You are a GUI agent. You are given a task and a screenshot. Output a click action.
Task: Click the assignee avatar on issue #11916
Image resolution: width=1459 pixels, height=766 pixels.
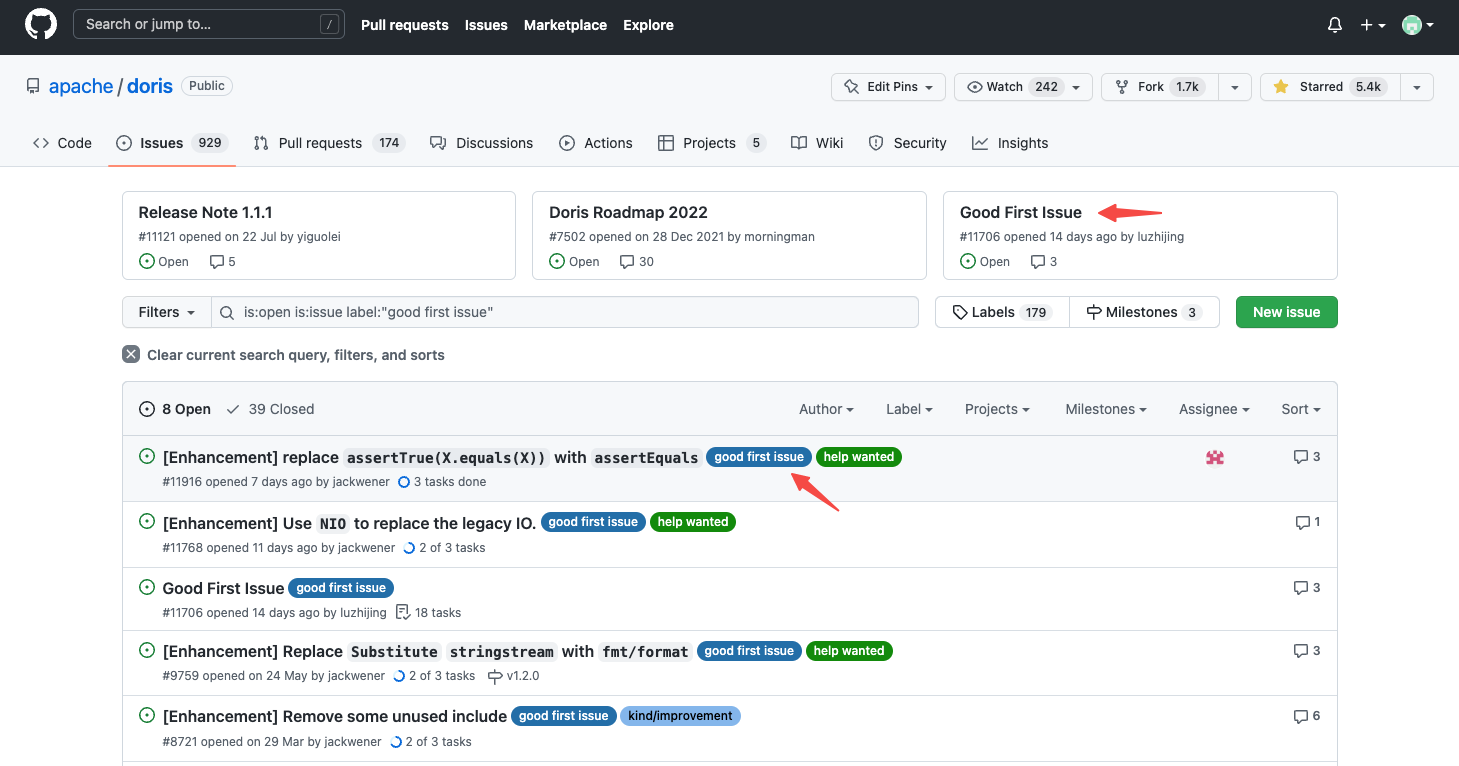[x=1215, y=457]
